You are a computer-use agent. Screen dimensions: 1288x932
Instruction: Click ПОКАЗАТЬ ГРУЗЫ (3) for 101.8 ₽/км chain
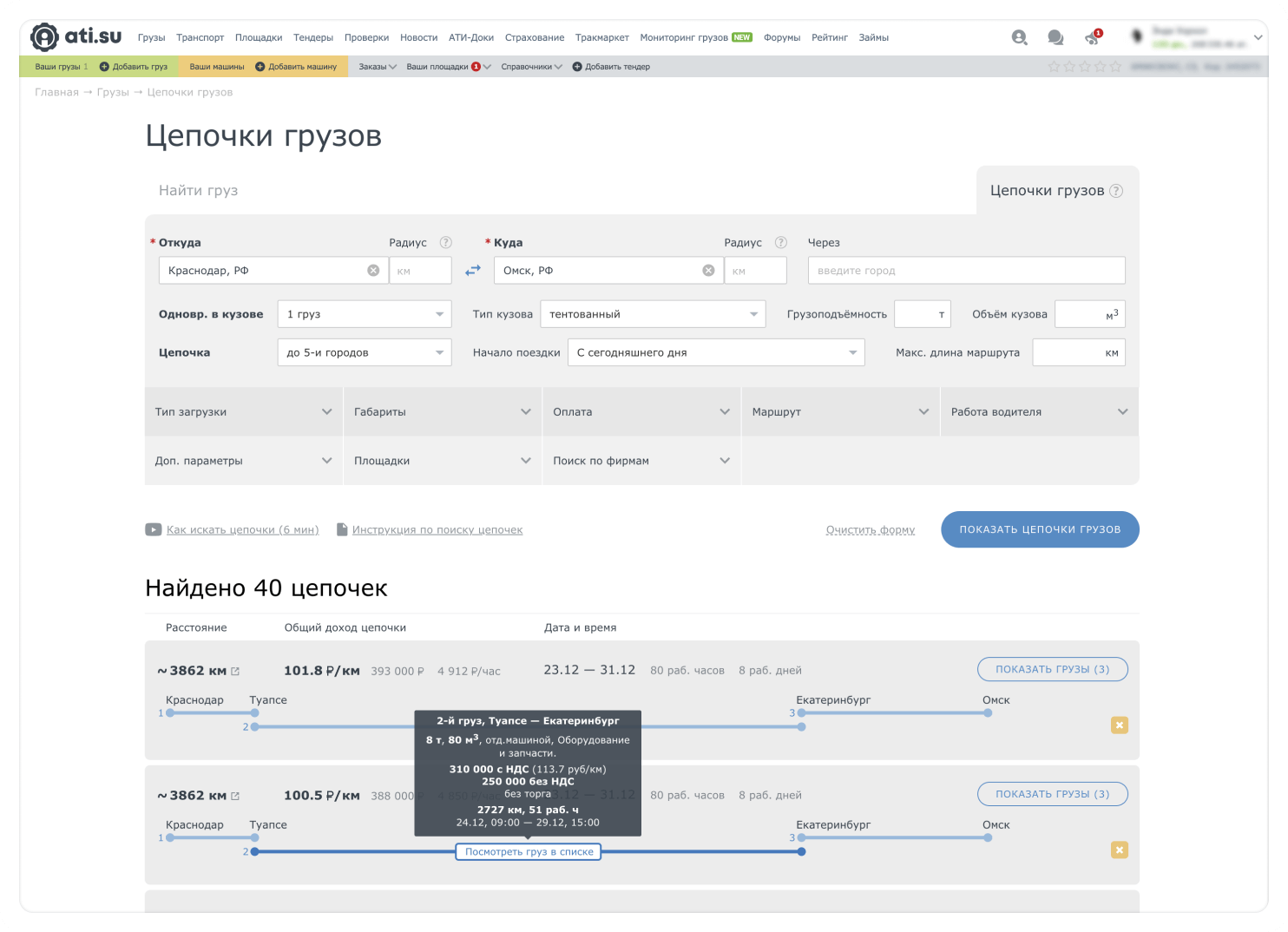pyautogui.click(x=1052, y=669)
